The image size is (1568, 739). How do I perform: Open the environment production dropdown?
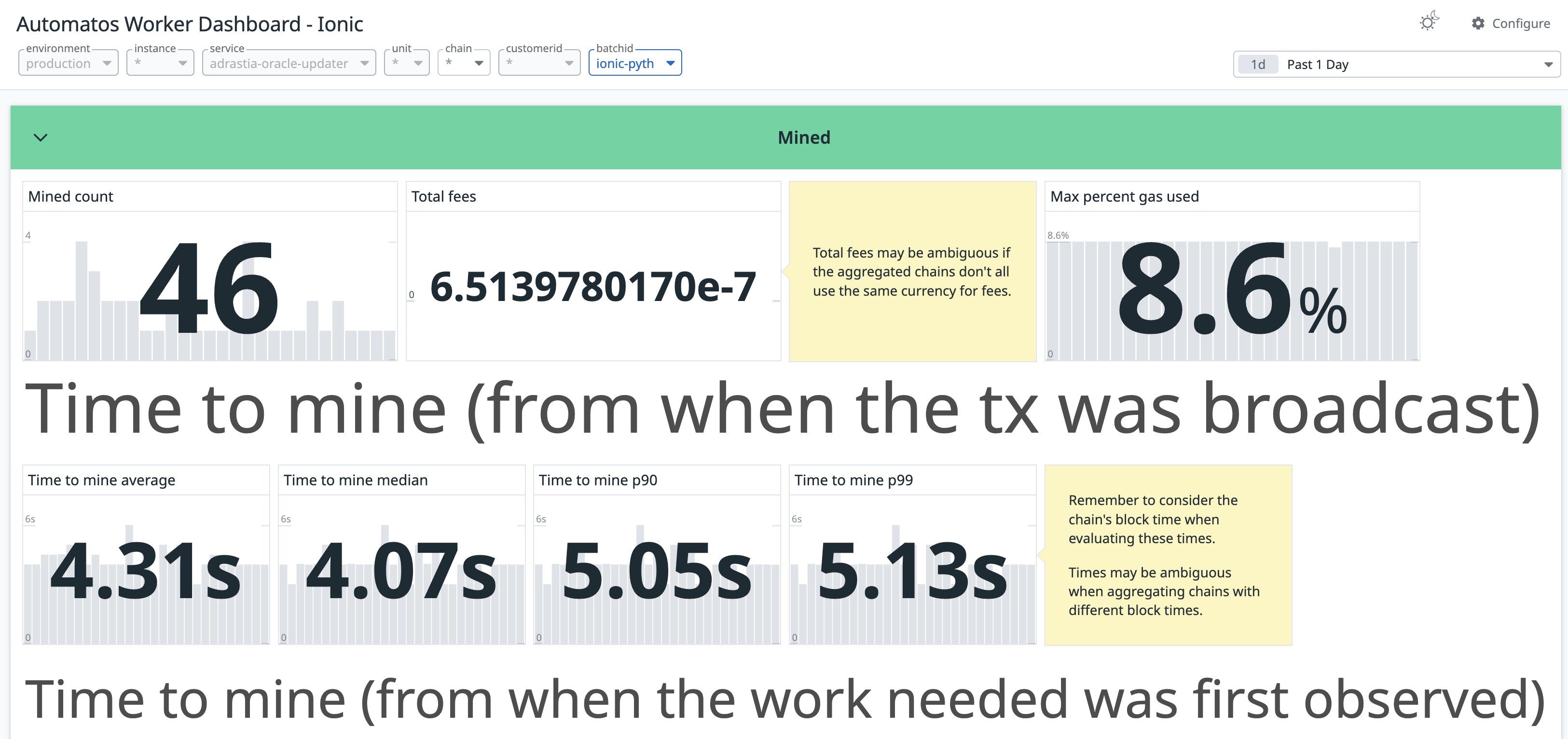(68, 63)
